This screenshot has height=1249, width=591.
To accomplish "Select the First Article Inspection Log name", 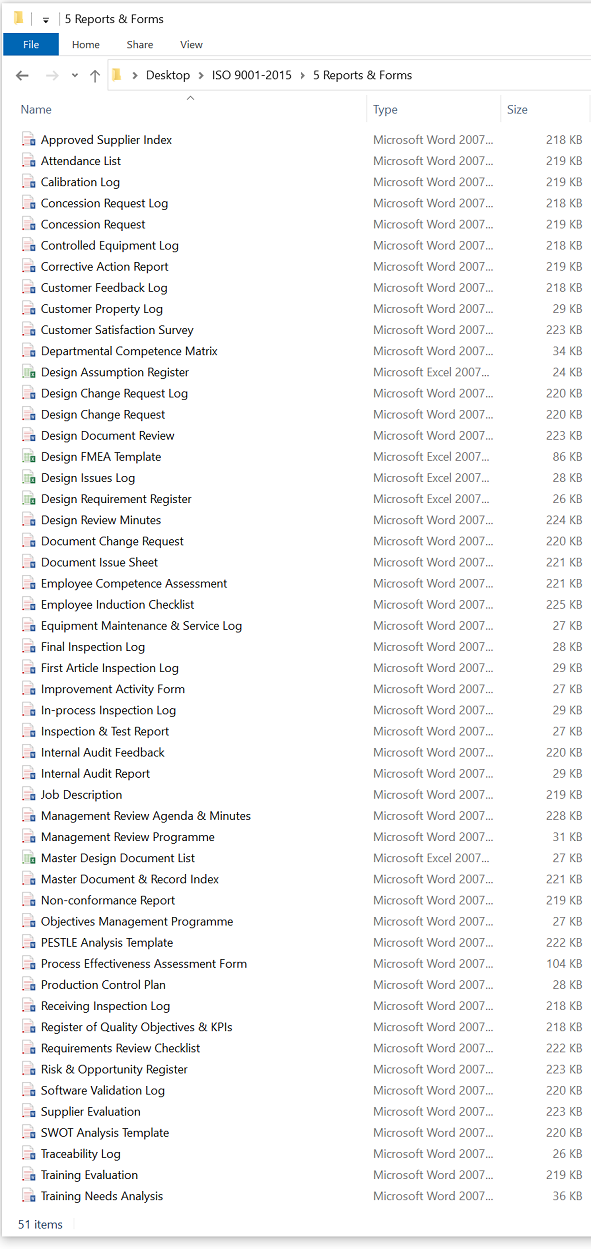I will [110, 668].
